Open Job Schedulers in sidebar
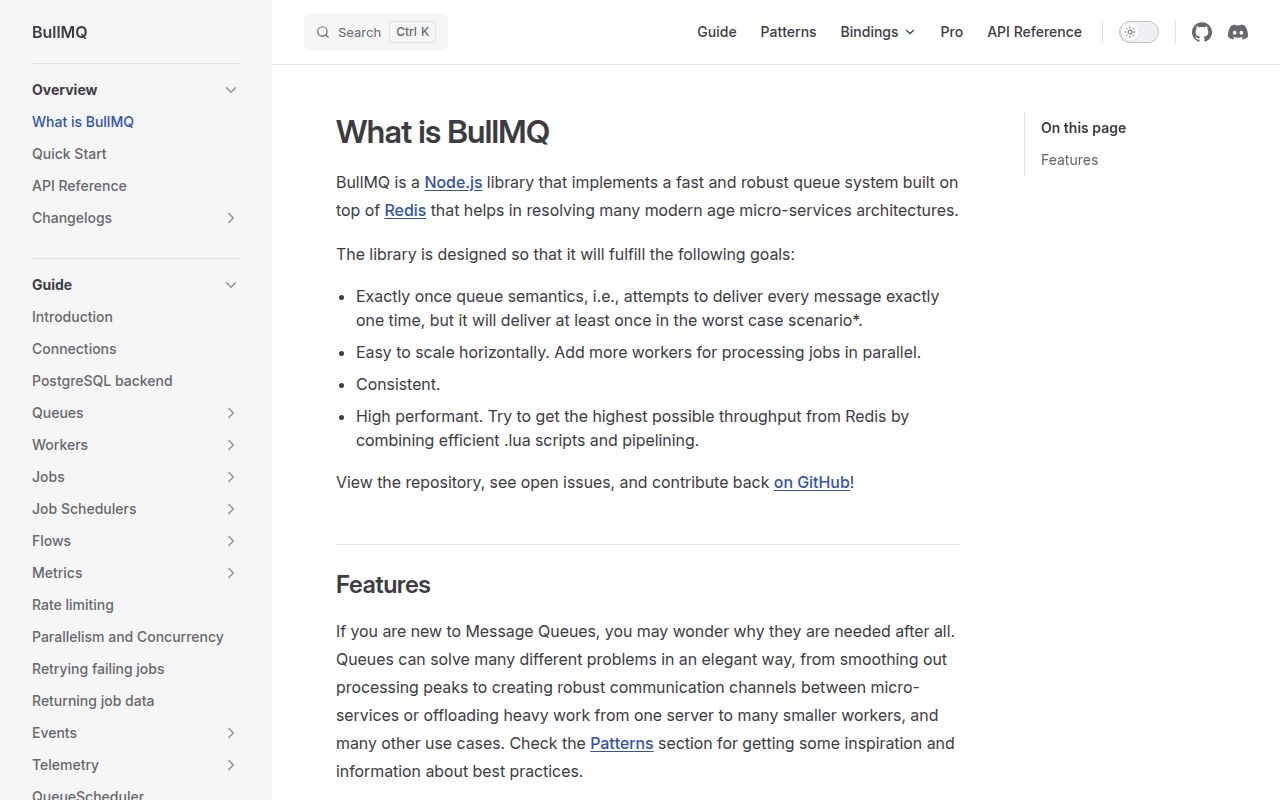The width and height of the screenshot is (1280, 800). (84, 509)
